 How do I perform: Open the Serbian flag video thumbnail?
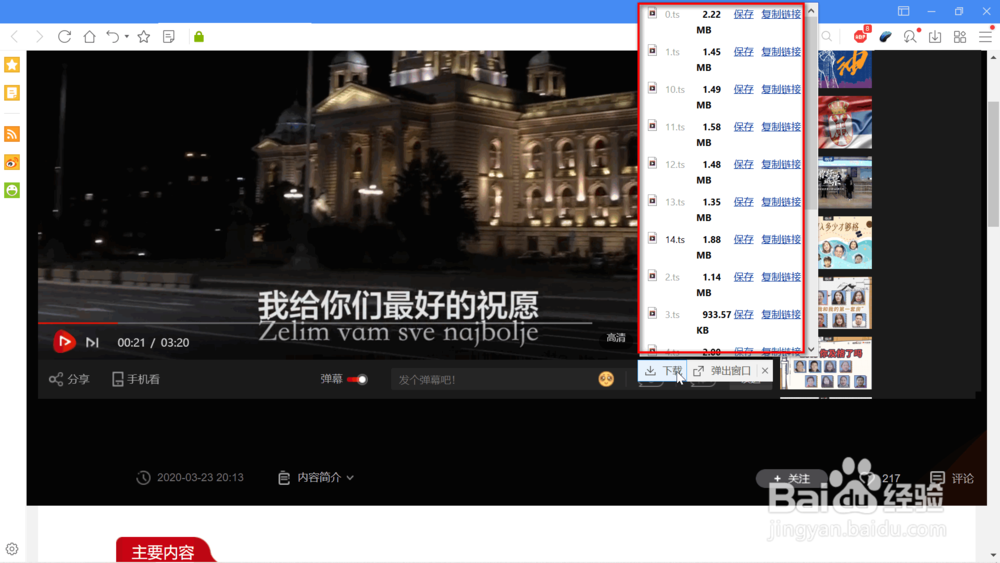(845, 122)
